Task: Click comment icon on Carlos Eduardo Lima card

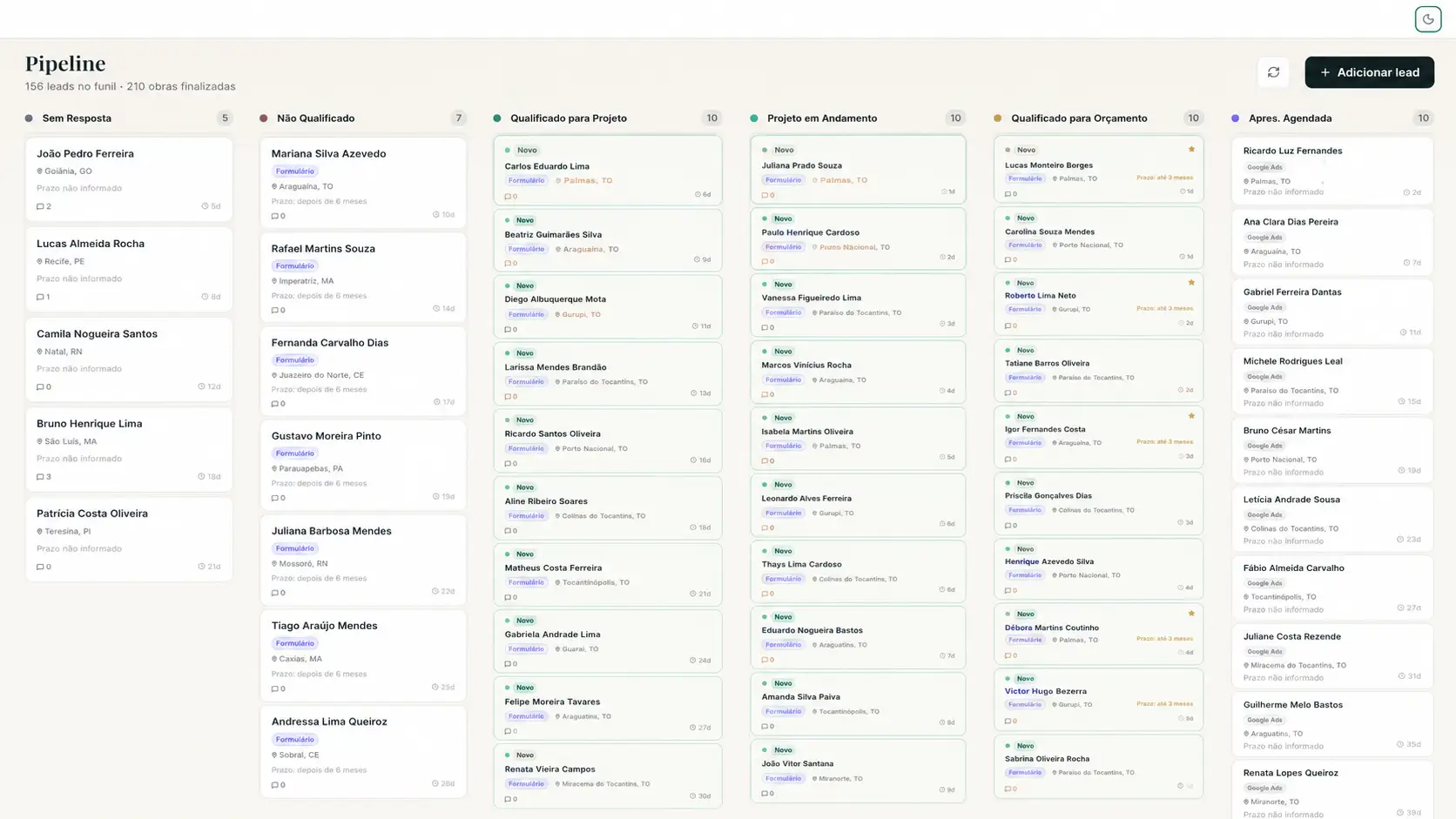Action: pyautogui.click(x=508, y=196)
